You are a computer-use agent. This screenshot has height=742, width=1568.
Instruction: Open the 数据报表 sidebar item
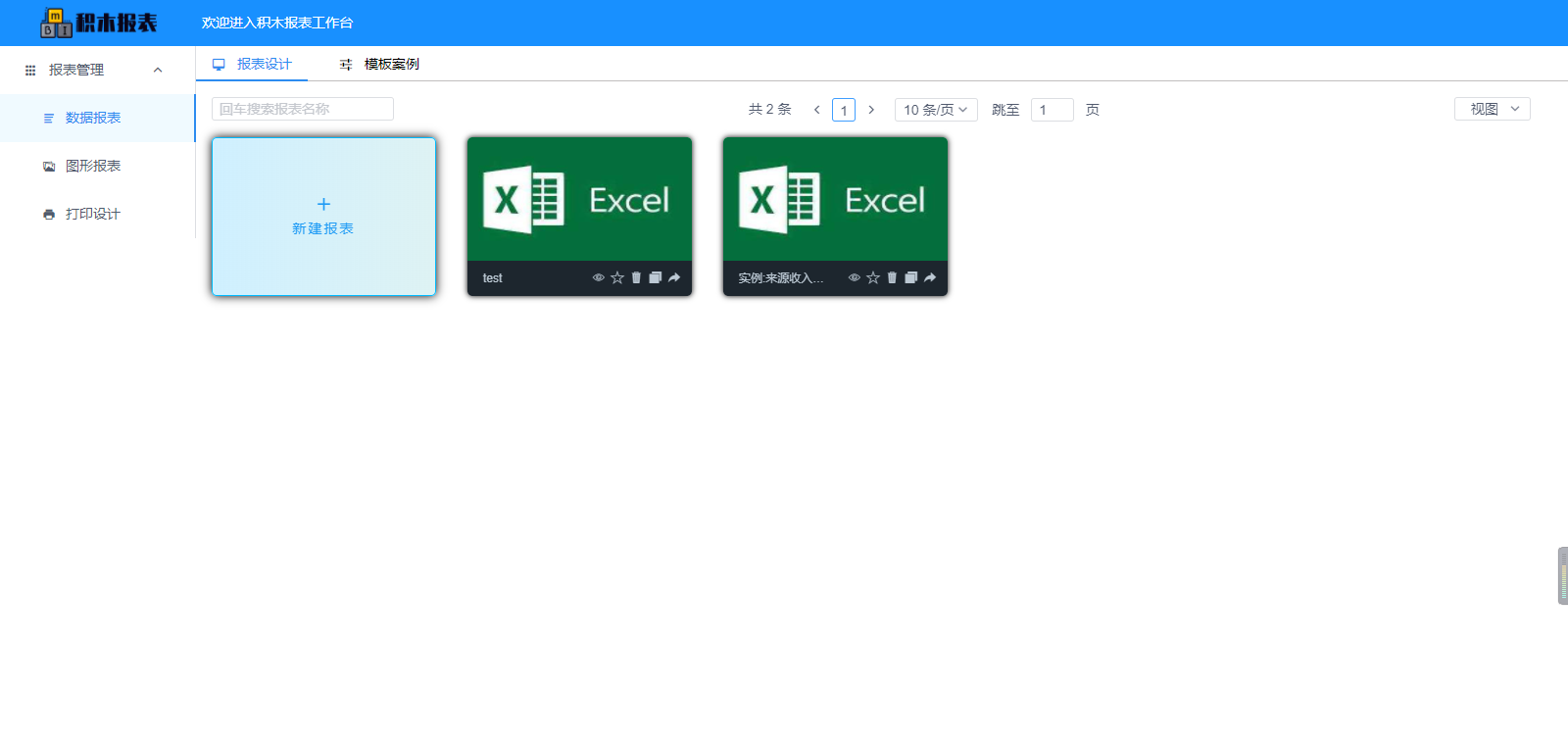tap(97, 118)
